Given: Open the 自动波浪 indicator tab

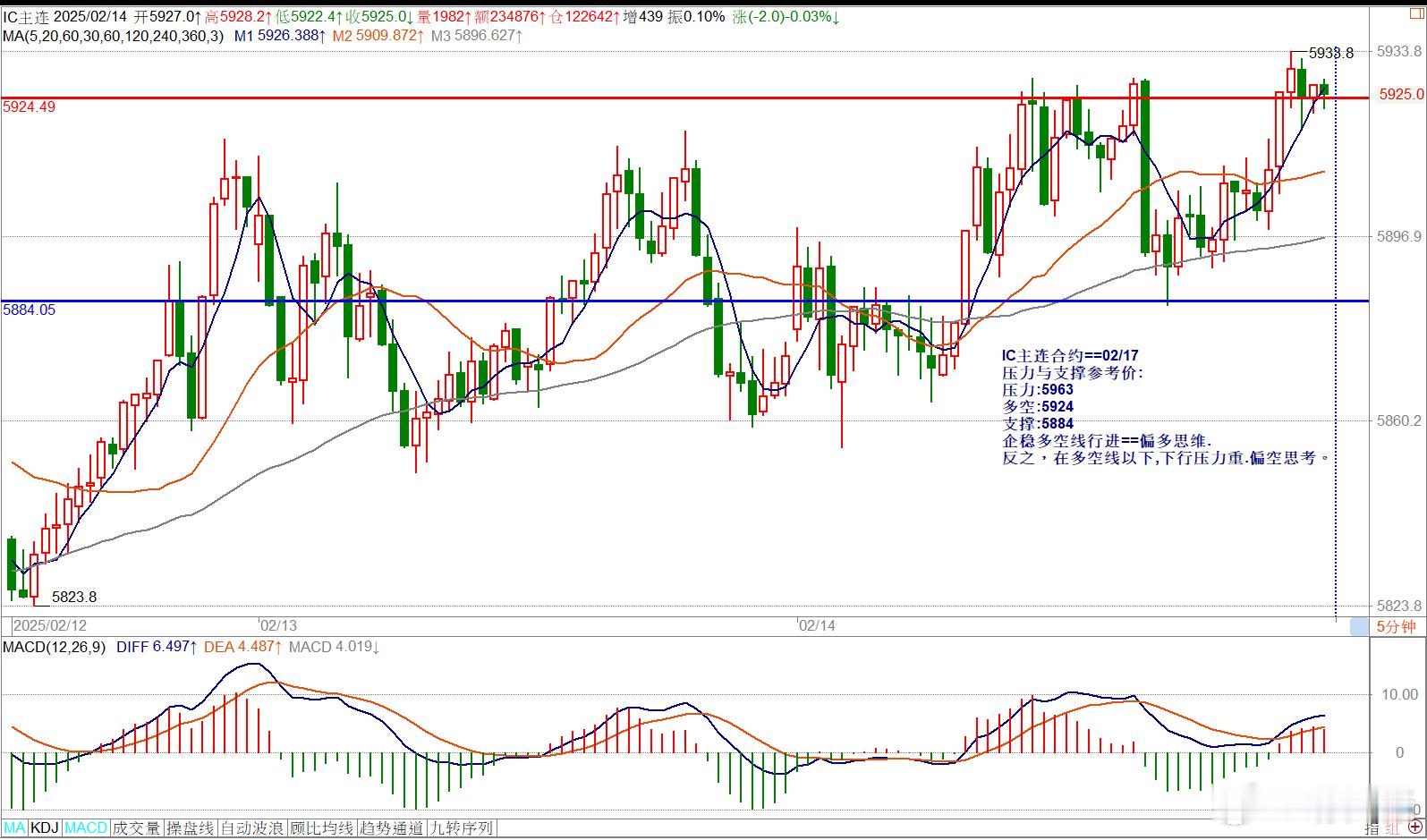Looking at the screenshot, I should (252, 828).
